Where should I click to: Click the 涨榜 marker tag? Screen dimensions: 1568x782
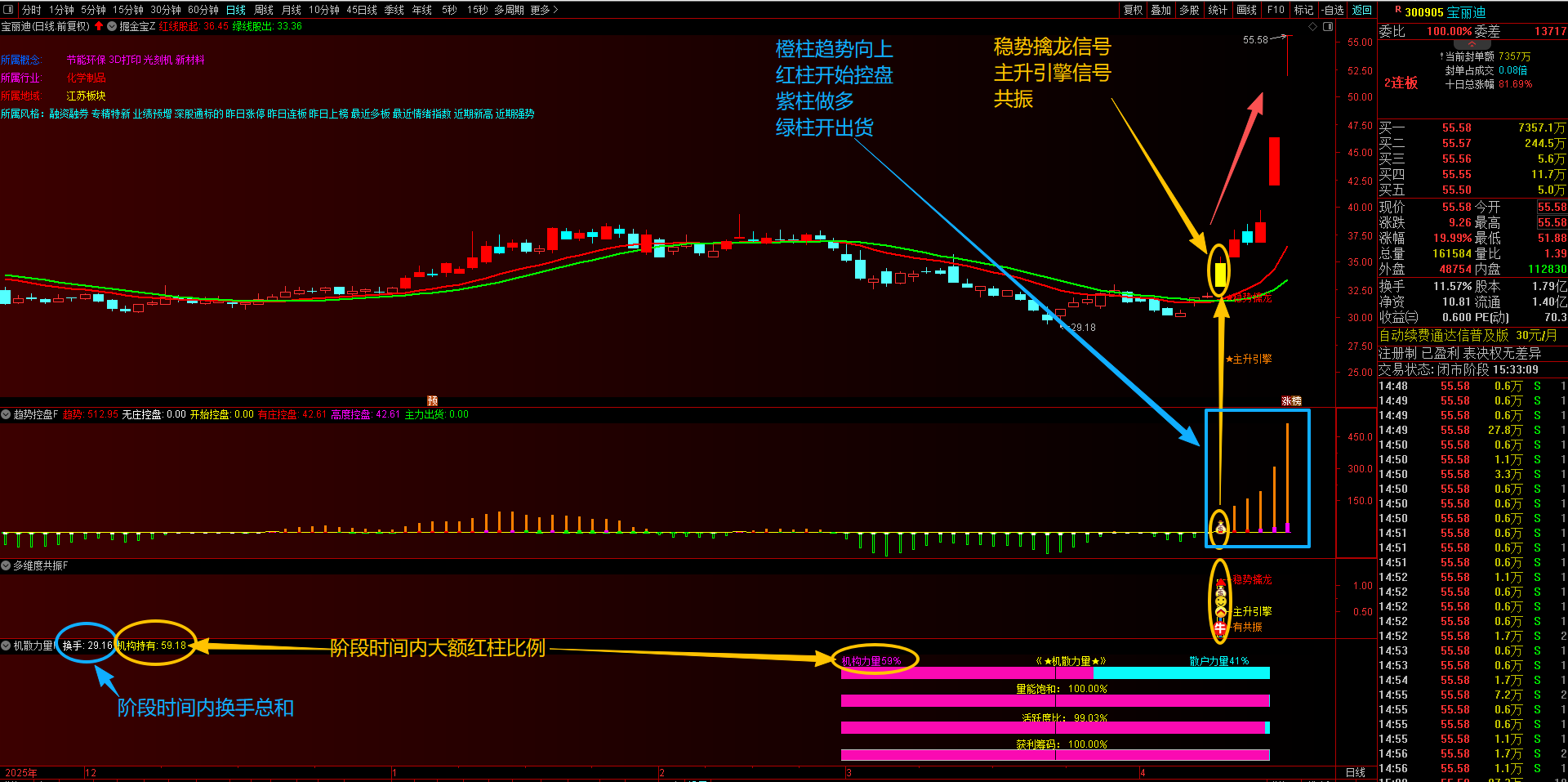[x=1291, y=401]
